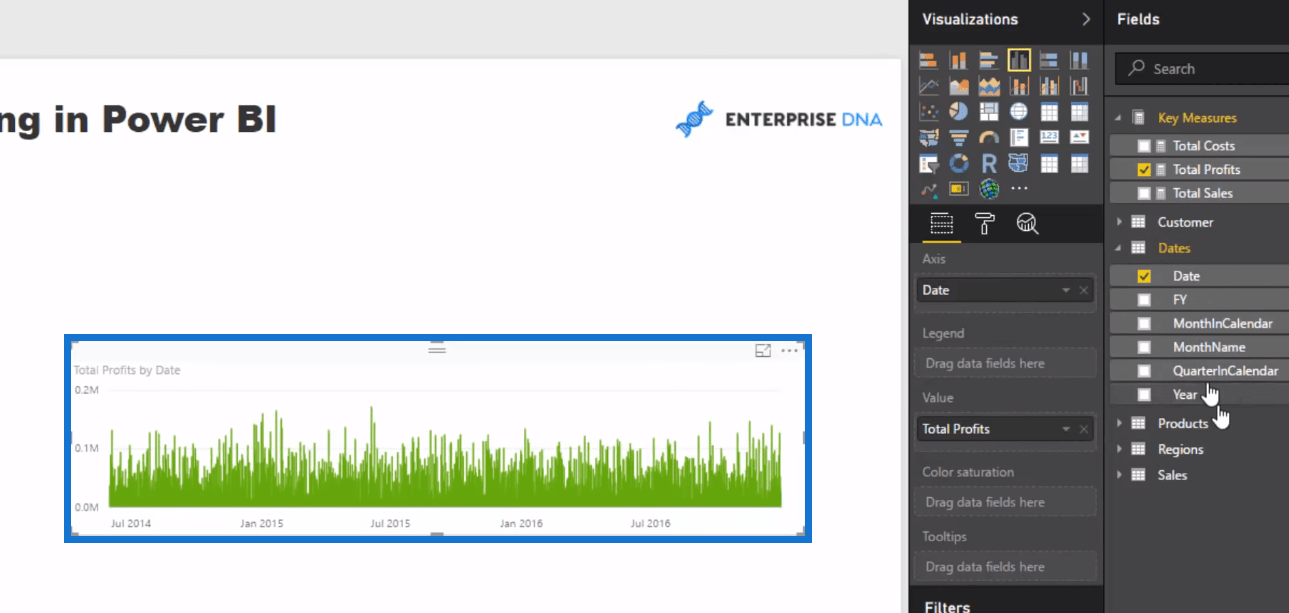Select the donut chart visual
This screenshot has height=613, width=1289.
(x=959, y=163)
